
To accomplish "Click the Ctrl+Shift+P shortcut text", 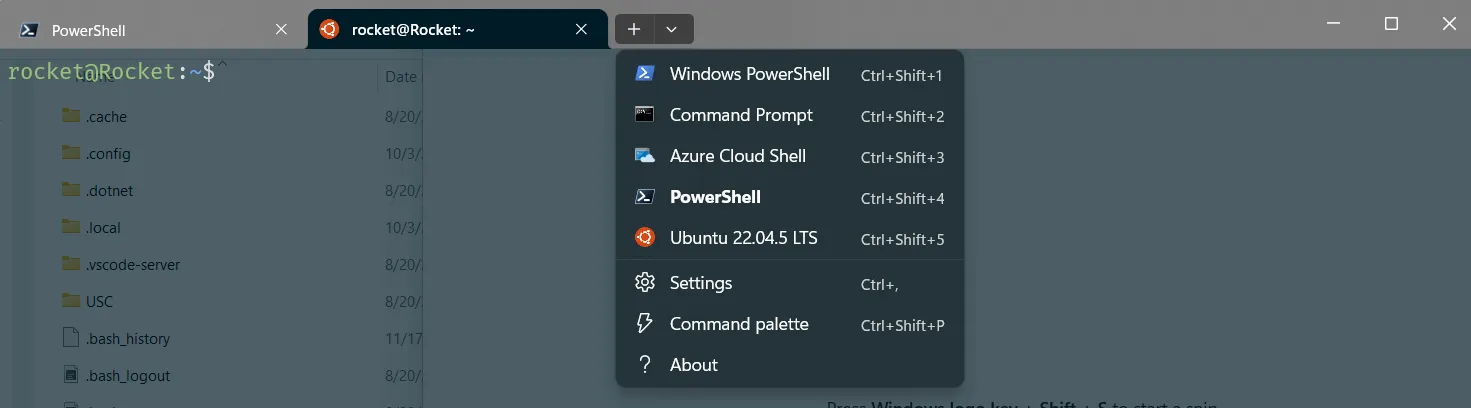I will [902, 325].
